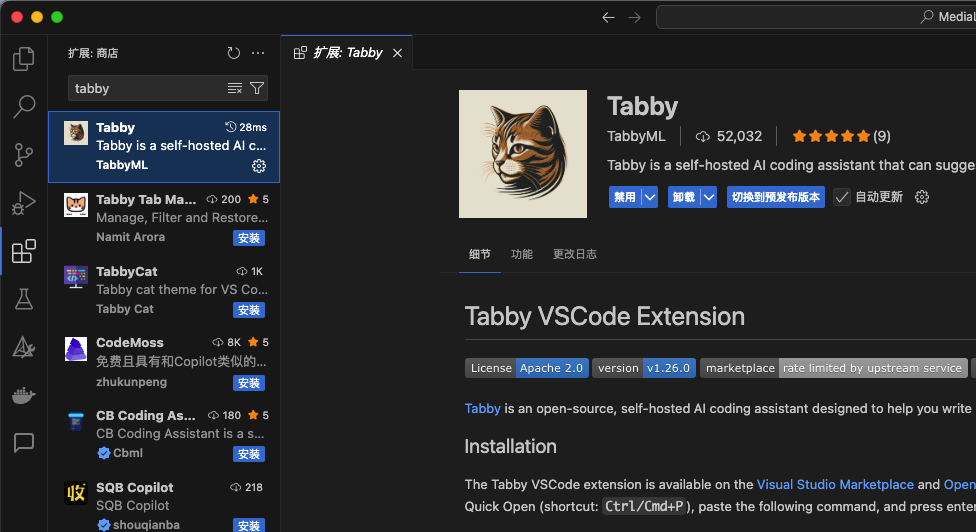Click the download count 52,032
The image size is (976, 532).
click(729, 136)
